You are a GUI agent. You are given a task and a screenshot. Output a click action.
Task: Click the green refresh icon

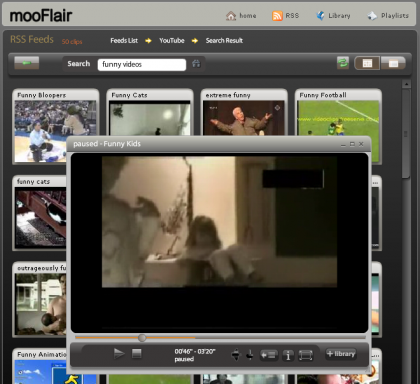(x=343, y=63)
